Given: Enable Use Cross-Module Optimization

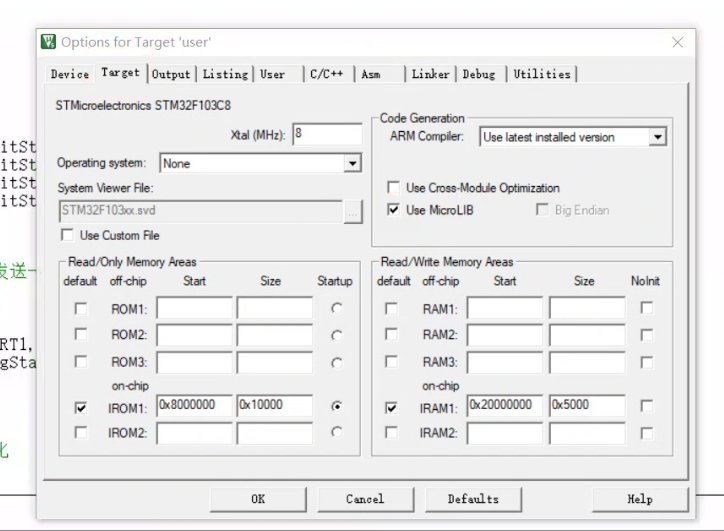Looking at the screenshot, I should pos(393,187).
